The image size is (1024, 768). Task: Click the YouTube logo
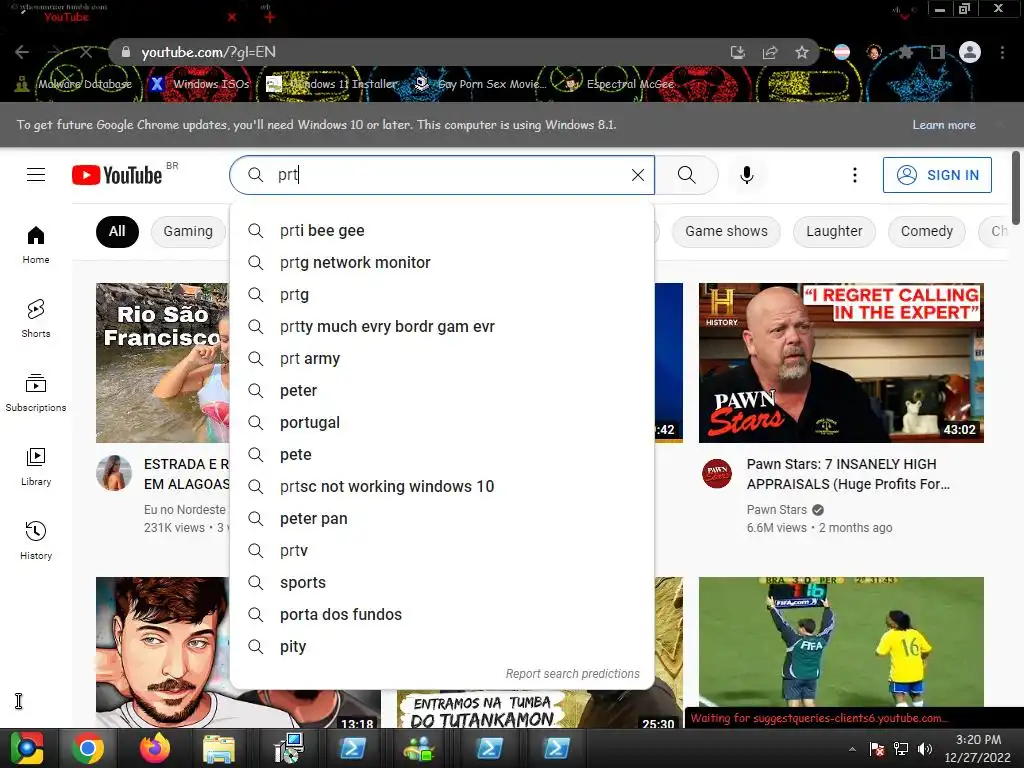tap(117, 175)
